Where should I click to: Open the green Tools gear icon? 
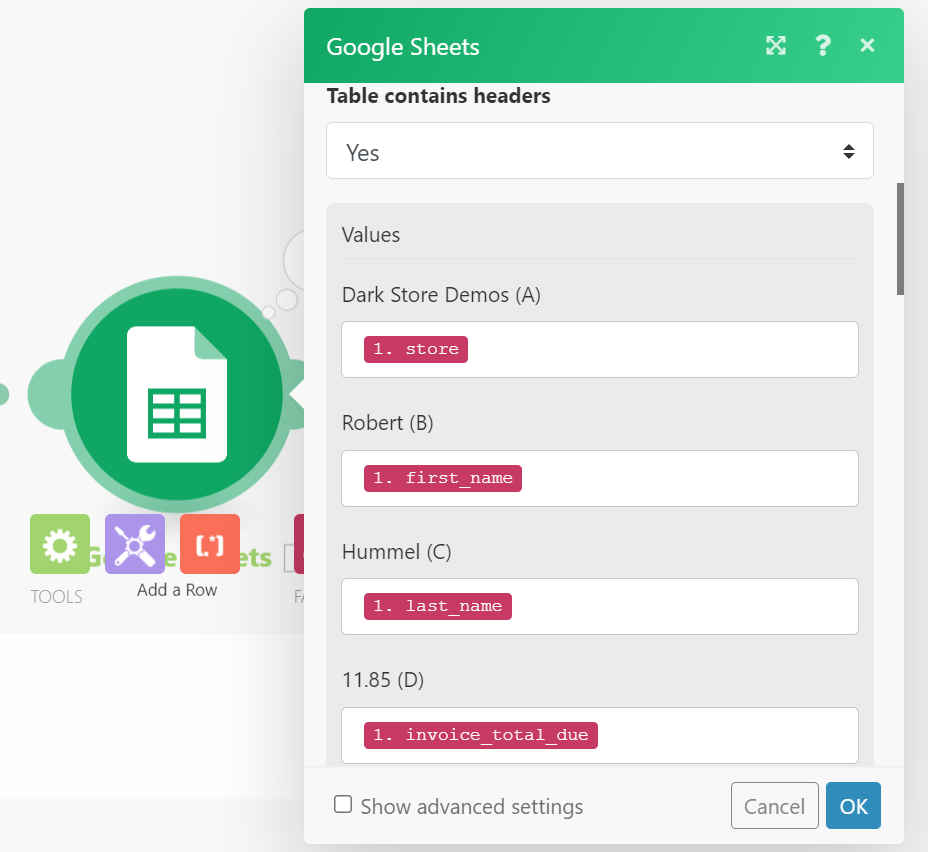(x=60, y=544)
